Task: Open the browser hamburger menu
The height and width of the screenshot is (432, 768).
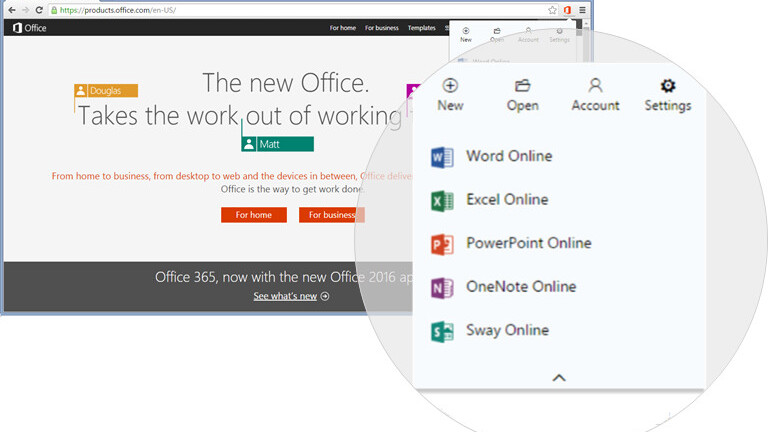Action: (582, 9)
